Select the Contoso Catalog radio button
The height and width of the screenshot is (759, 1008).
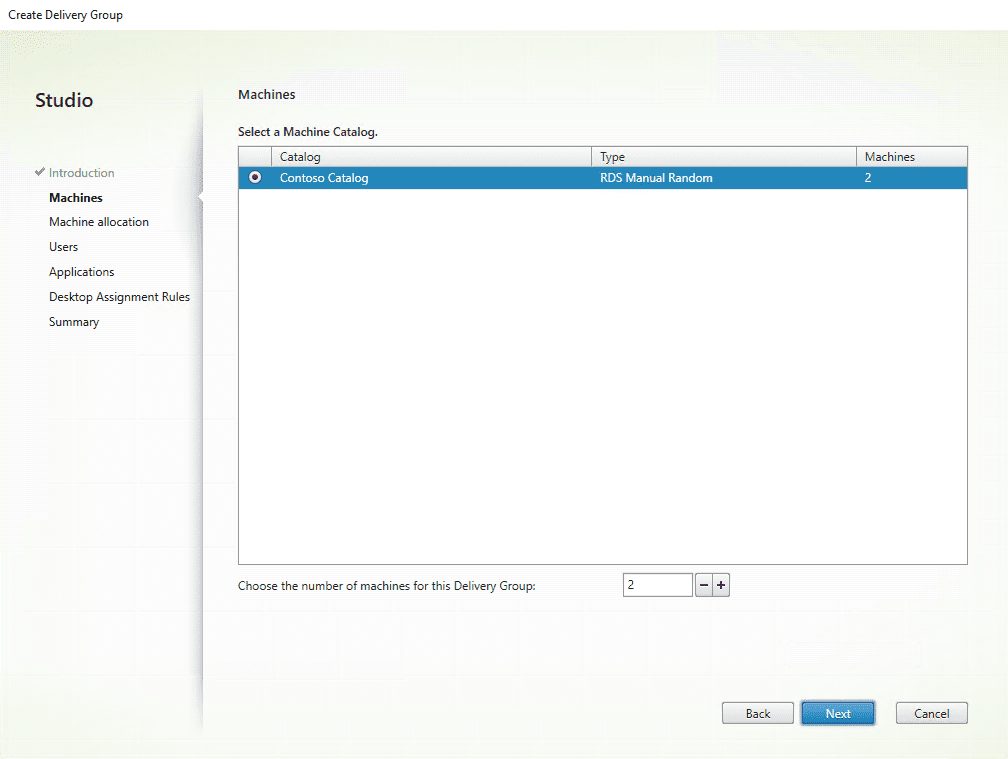point(255,177)
